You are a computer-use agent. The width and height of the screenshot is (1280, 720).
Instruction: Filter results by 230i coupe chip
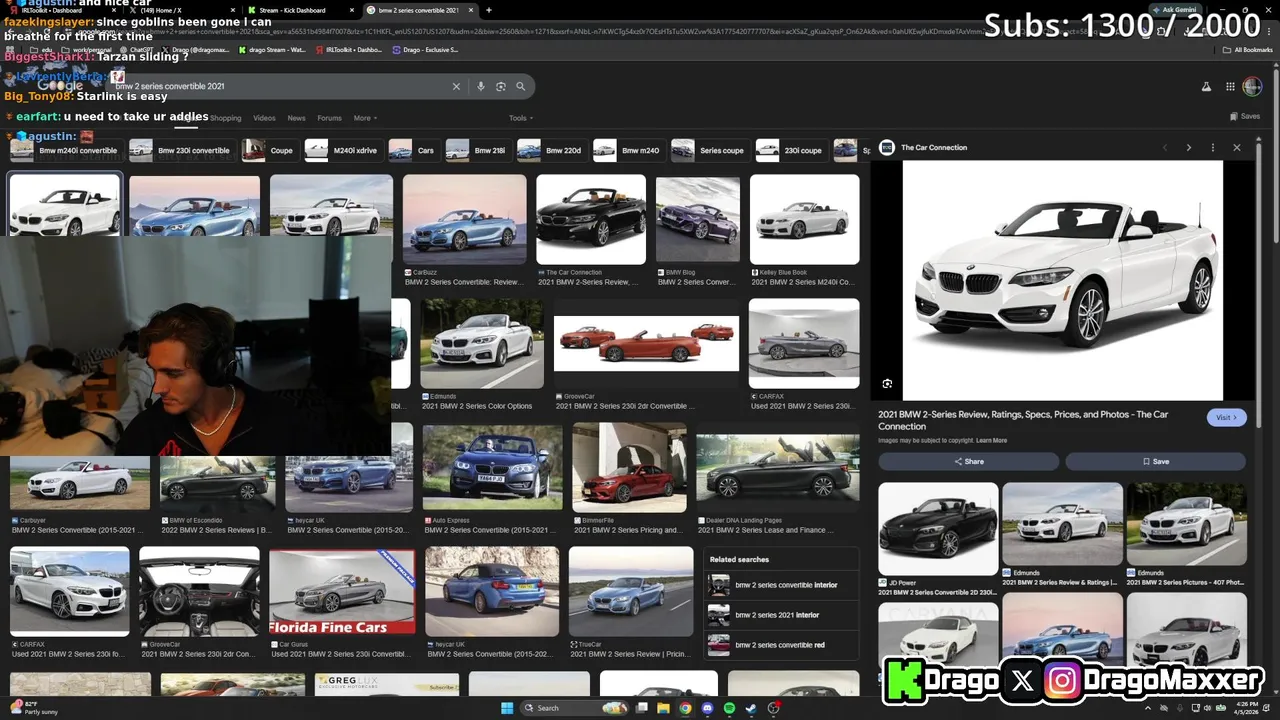(x=791, y=150)
